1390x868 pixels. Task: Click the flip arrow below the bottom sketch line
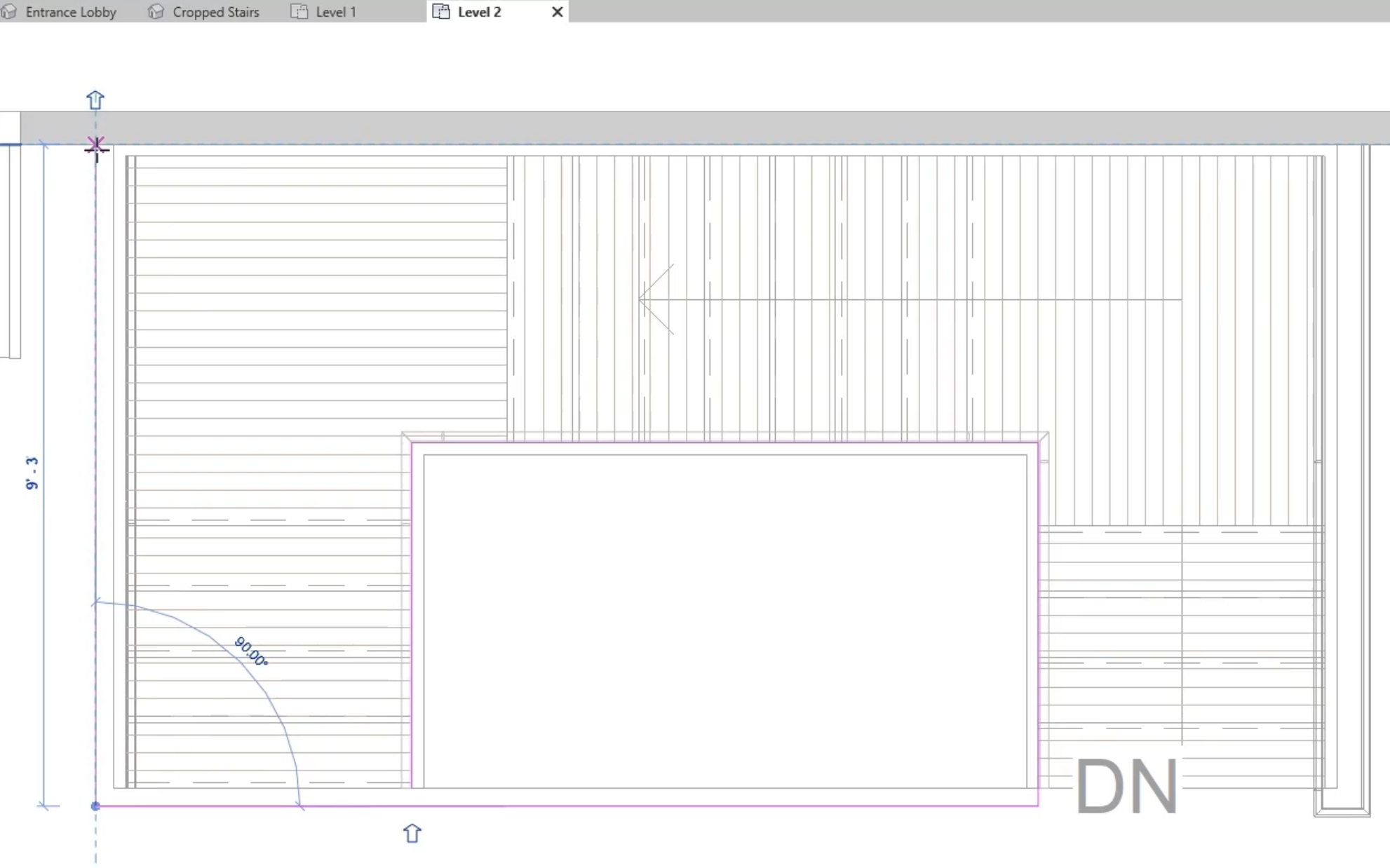coord(412,833)
